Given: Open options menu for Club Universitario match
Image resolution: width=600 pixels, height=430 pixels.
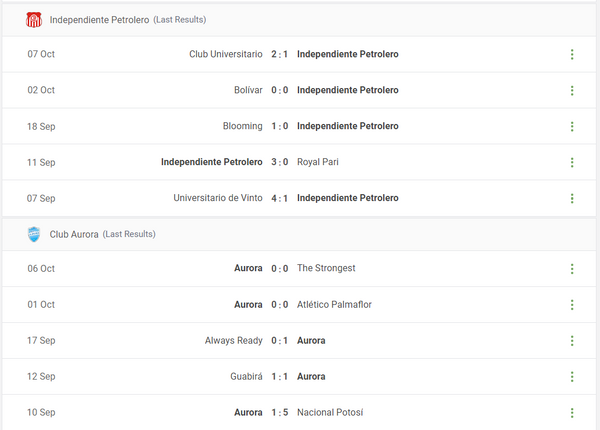Looking at the screenshot, I should pos(572,54).
